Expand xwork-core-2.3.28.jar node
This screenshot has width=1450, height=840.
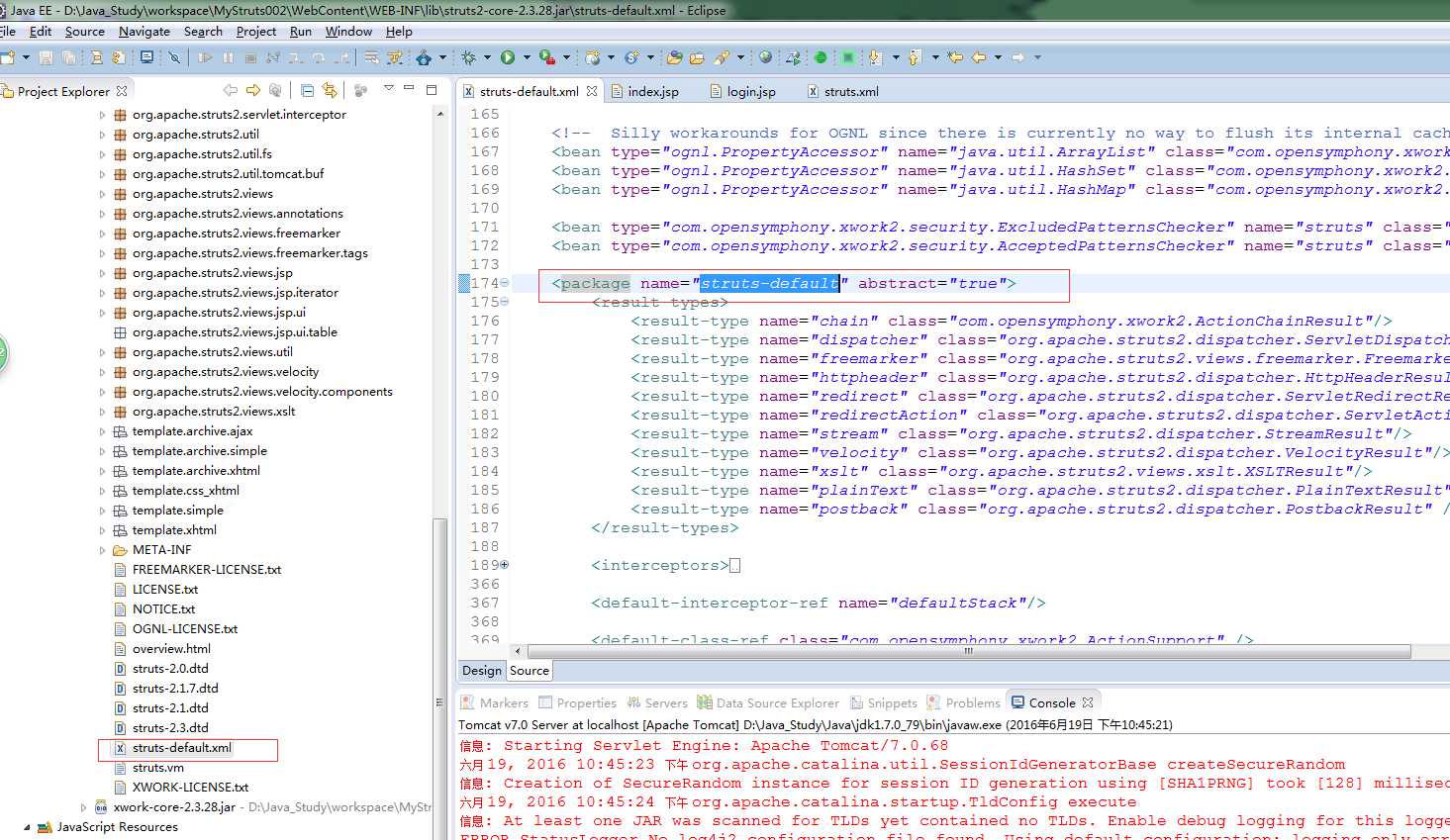[x=83, y=807]
